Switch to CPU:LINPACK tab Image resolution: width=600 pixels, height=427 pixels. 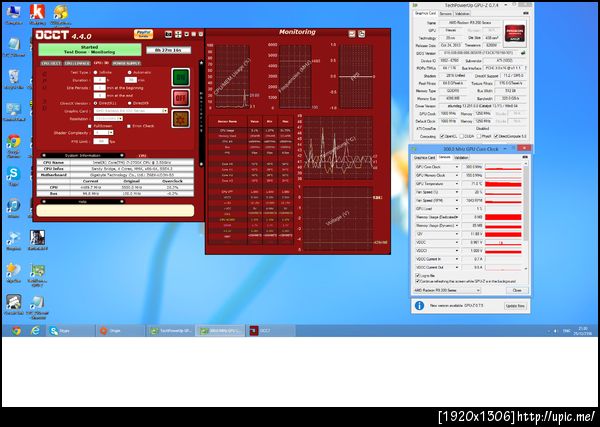77,63
